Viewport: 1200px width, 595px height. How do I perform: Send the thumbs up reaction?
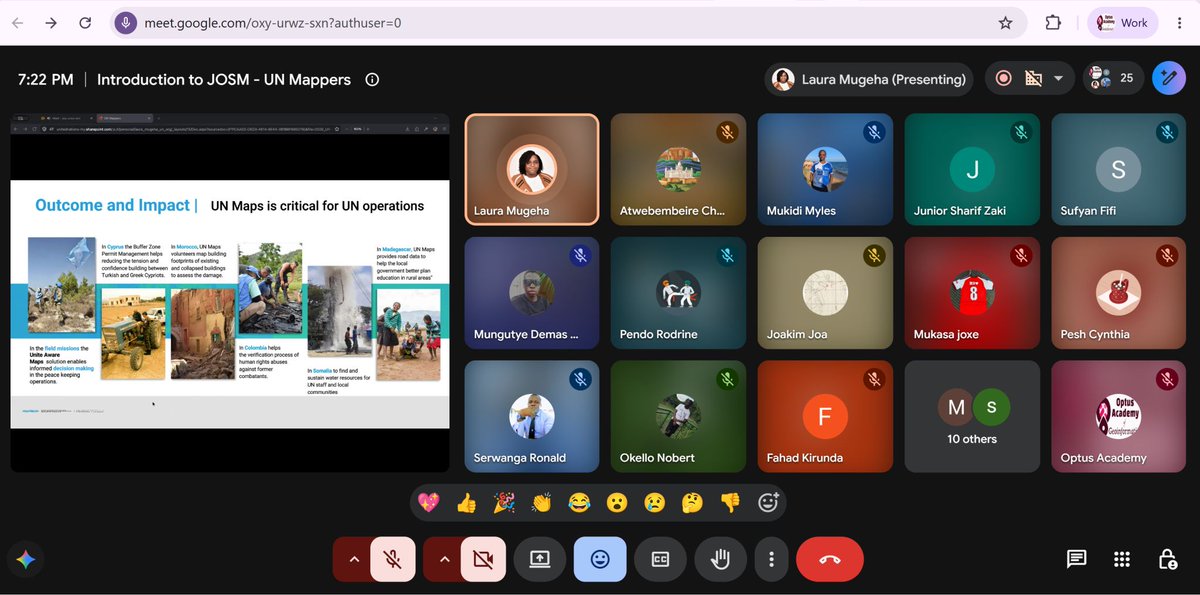click(x=466, y=502)
